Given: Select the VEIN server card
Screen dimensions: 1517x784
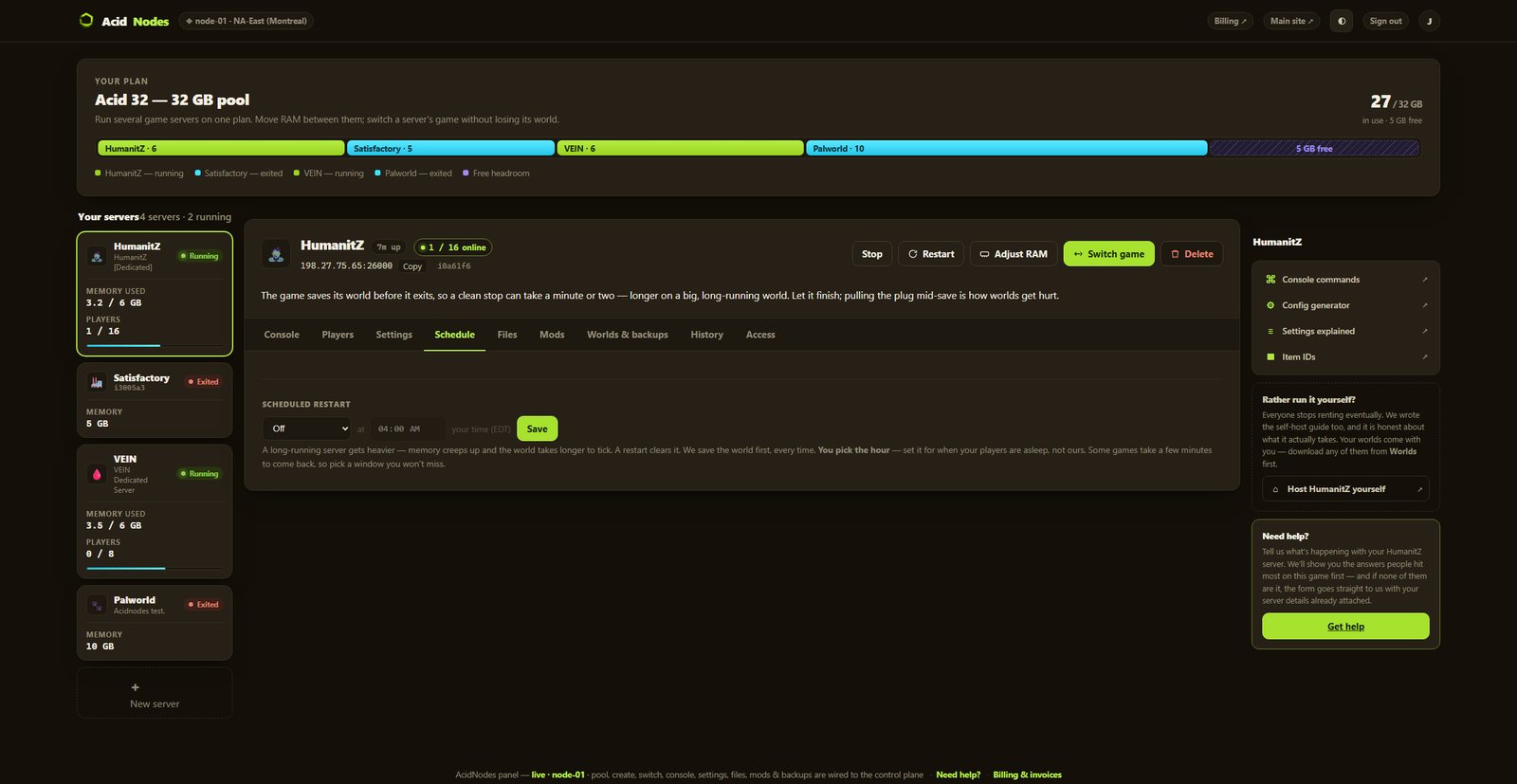Looking at the screenshot, I should (155, 511).
